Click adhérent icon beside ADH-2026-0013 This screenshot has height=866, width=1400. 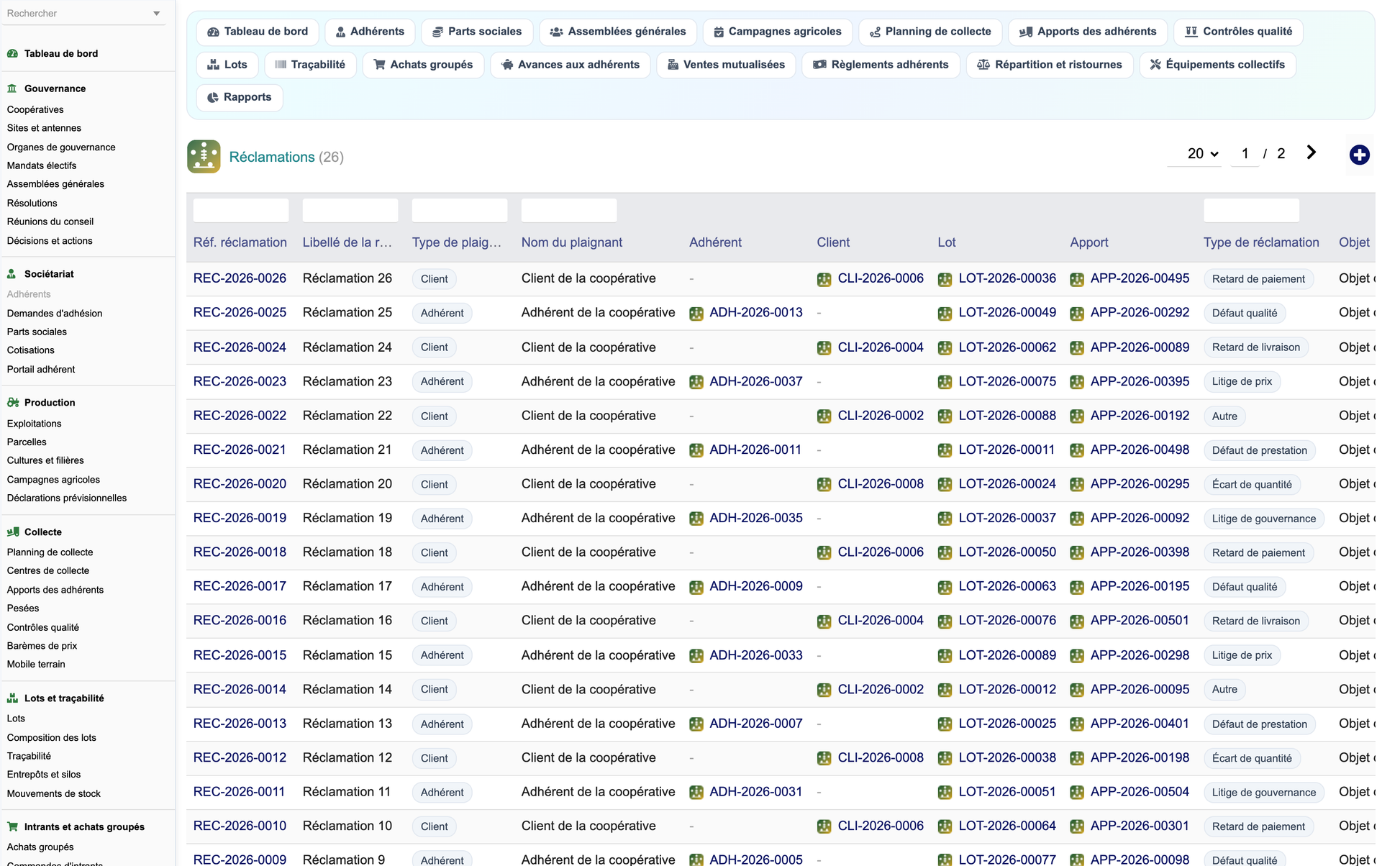(696, 314)
